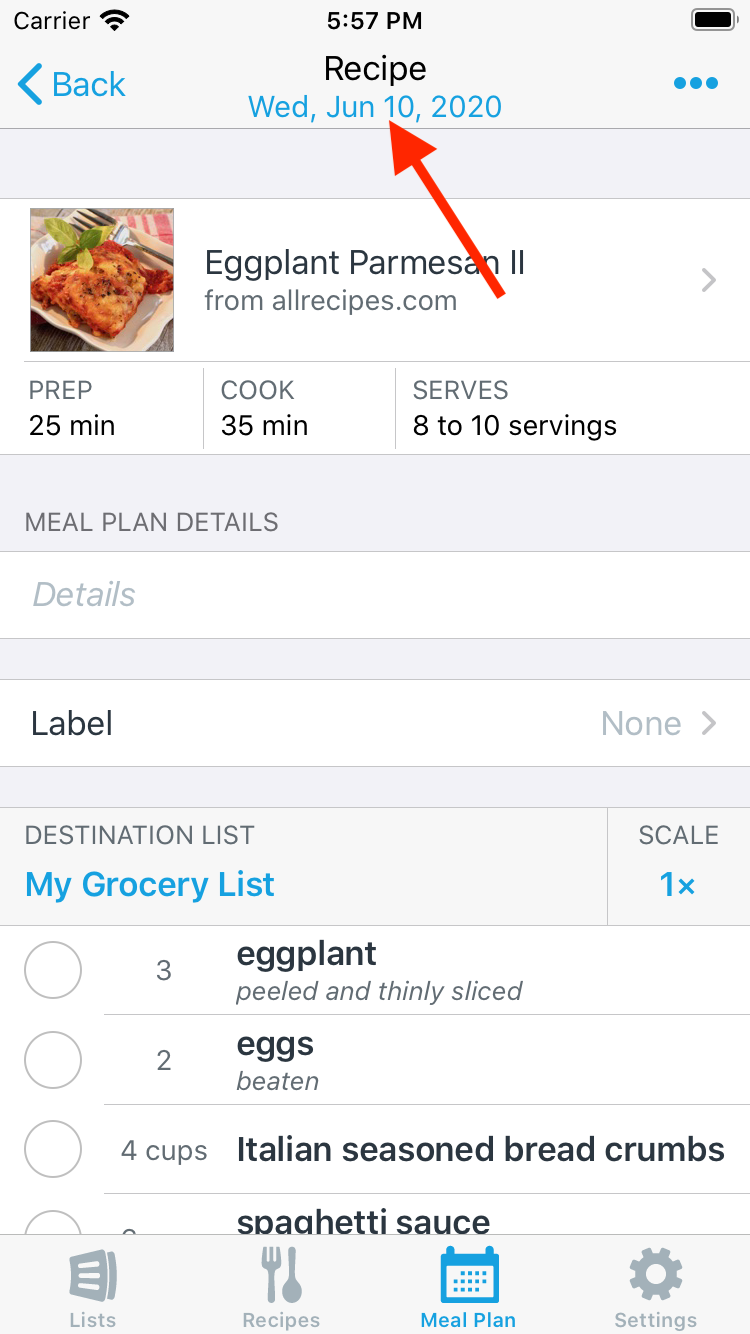Viewport: 750px width, 1334px height.
Task: Open the Lists tab icon
Action: click(93, 1275)
